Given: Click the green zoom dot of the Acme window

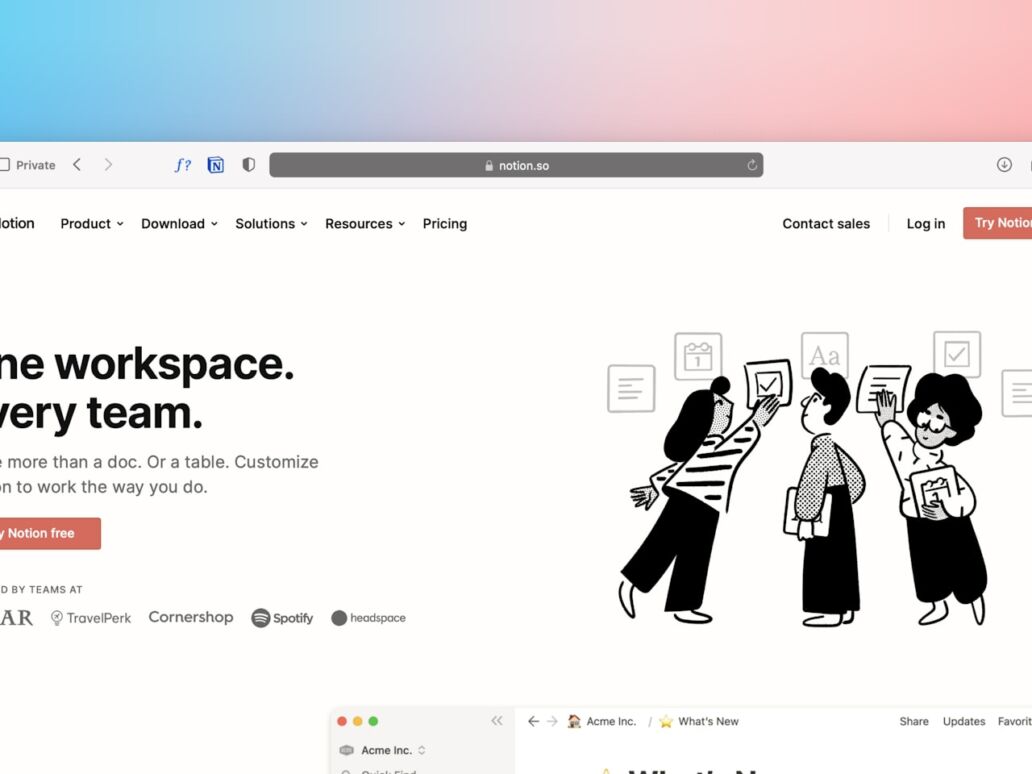Looking at the screenshot, I should 373,721.
